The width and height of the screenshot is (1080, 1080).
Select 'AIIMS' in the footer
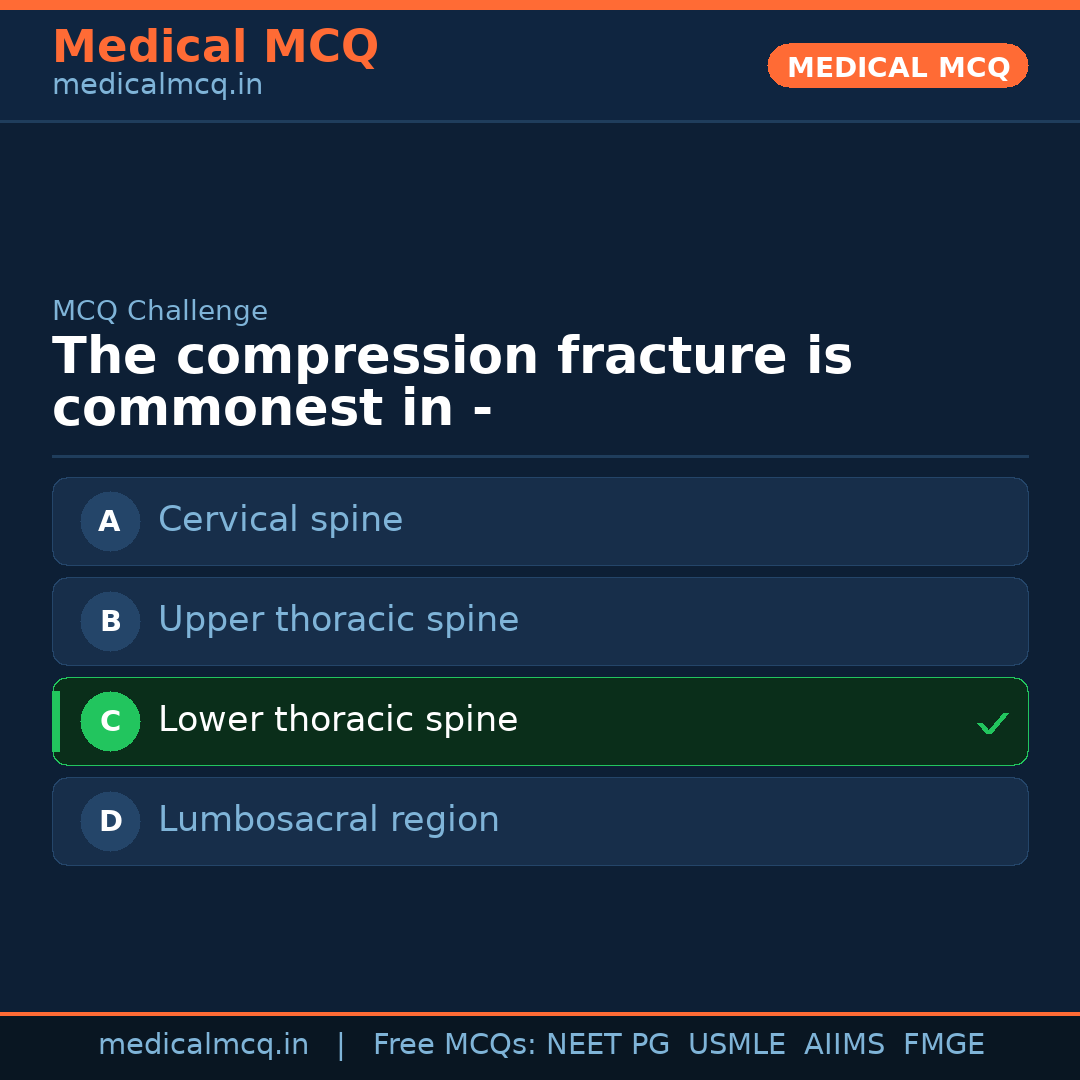(x=844, y=1045)
